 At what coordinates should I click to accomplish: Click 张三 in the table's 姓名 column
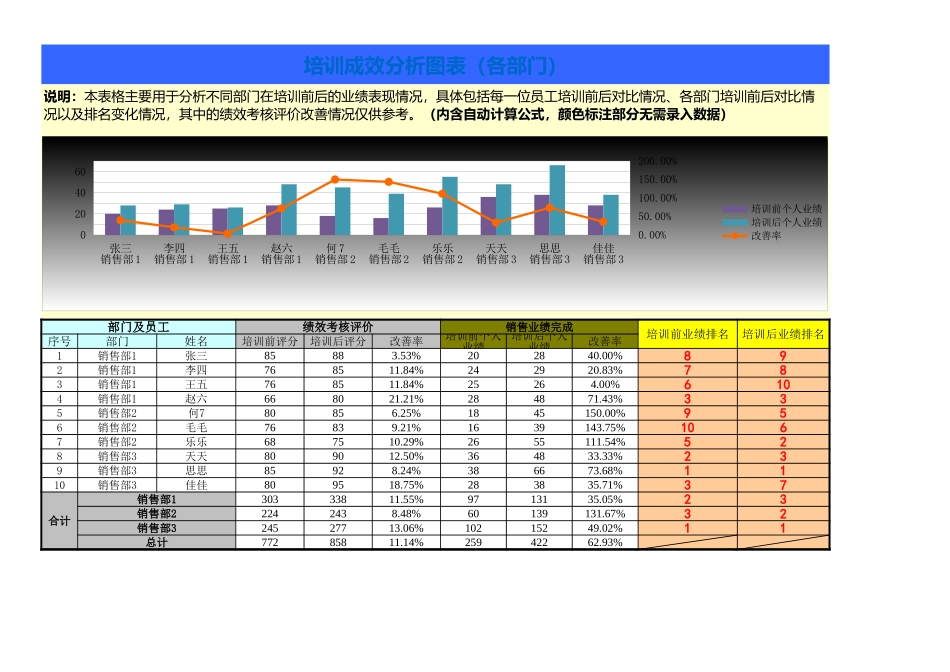coord(196,356)
